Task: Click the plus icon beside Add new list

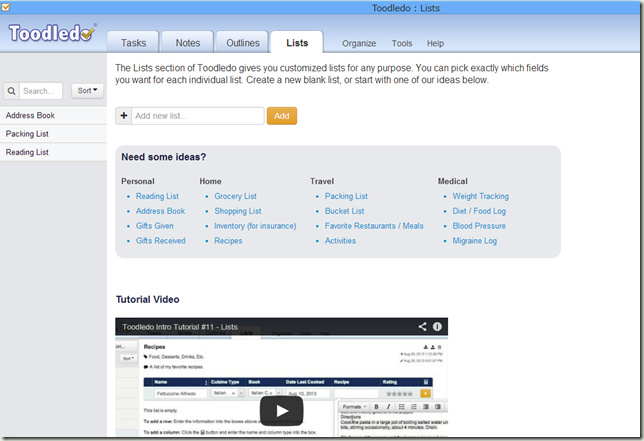Action: (x=124, y=116)
